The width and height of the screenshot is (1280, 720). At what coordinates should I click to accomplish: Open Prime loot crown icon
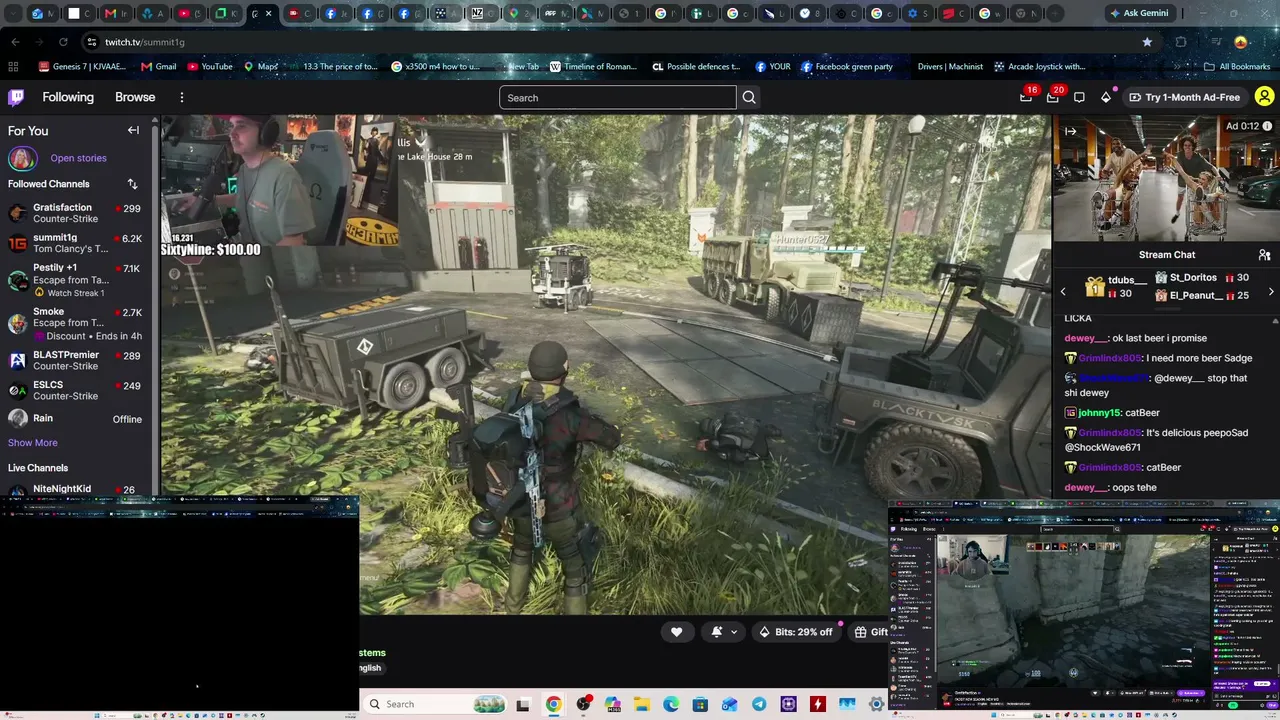(x=1026, y=97)
